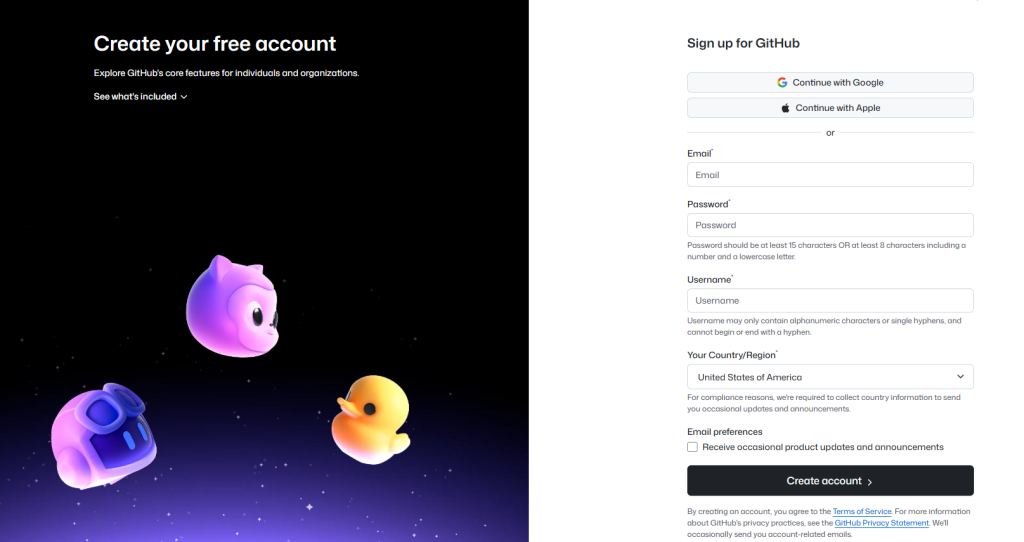Click the Google logo icon
Image resolution: width=1024 pixels, height=542 pixels.
point(782,83)
